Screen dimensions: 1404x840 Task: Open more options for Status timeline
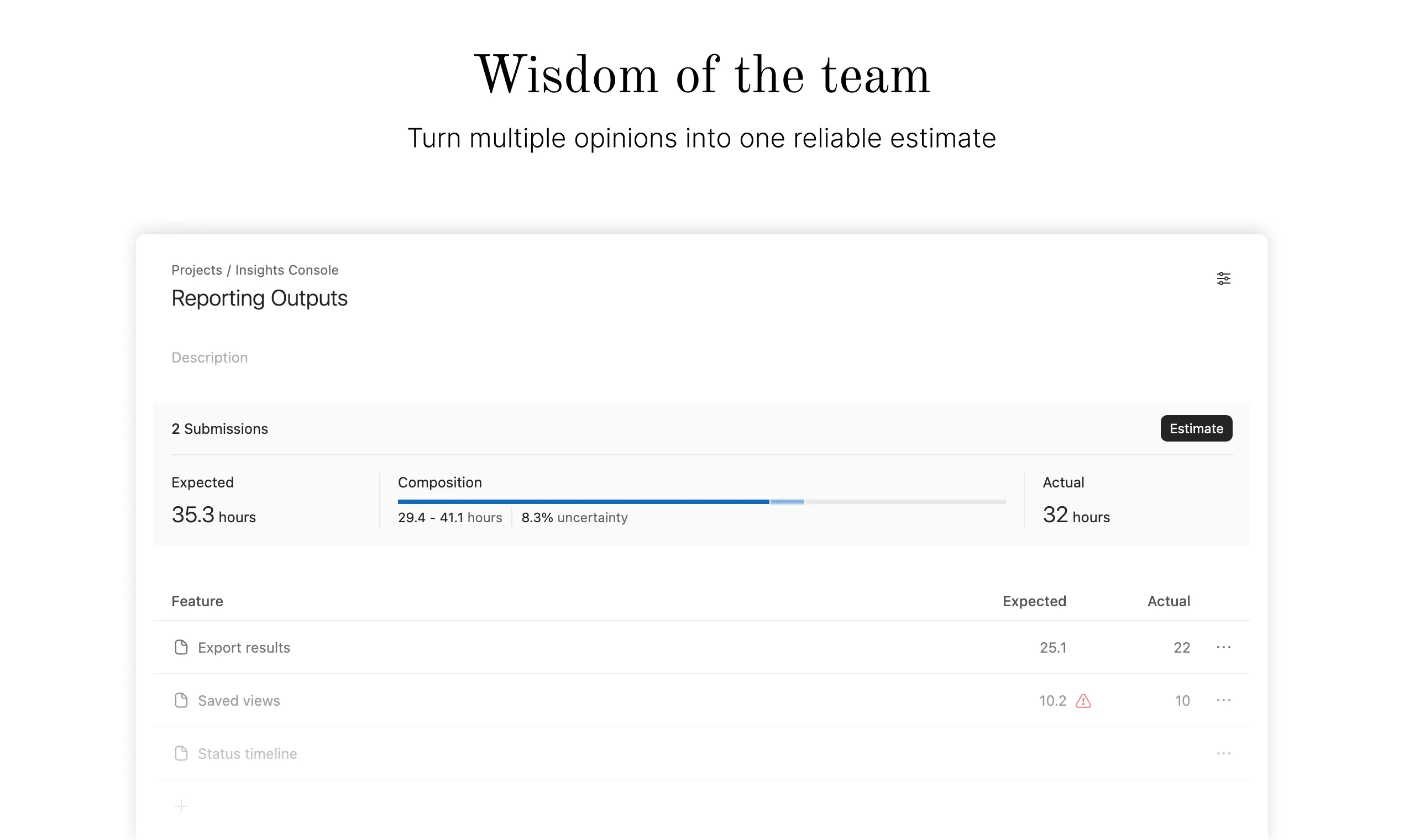point(1223,753)
